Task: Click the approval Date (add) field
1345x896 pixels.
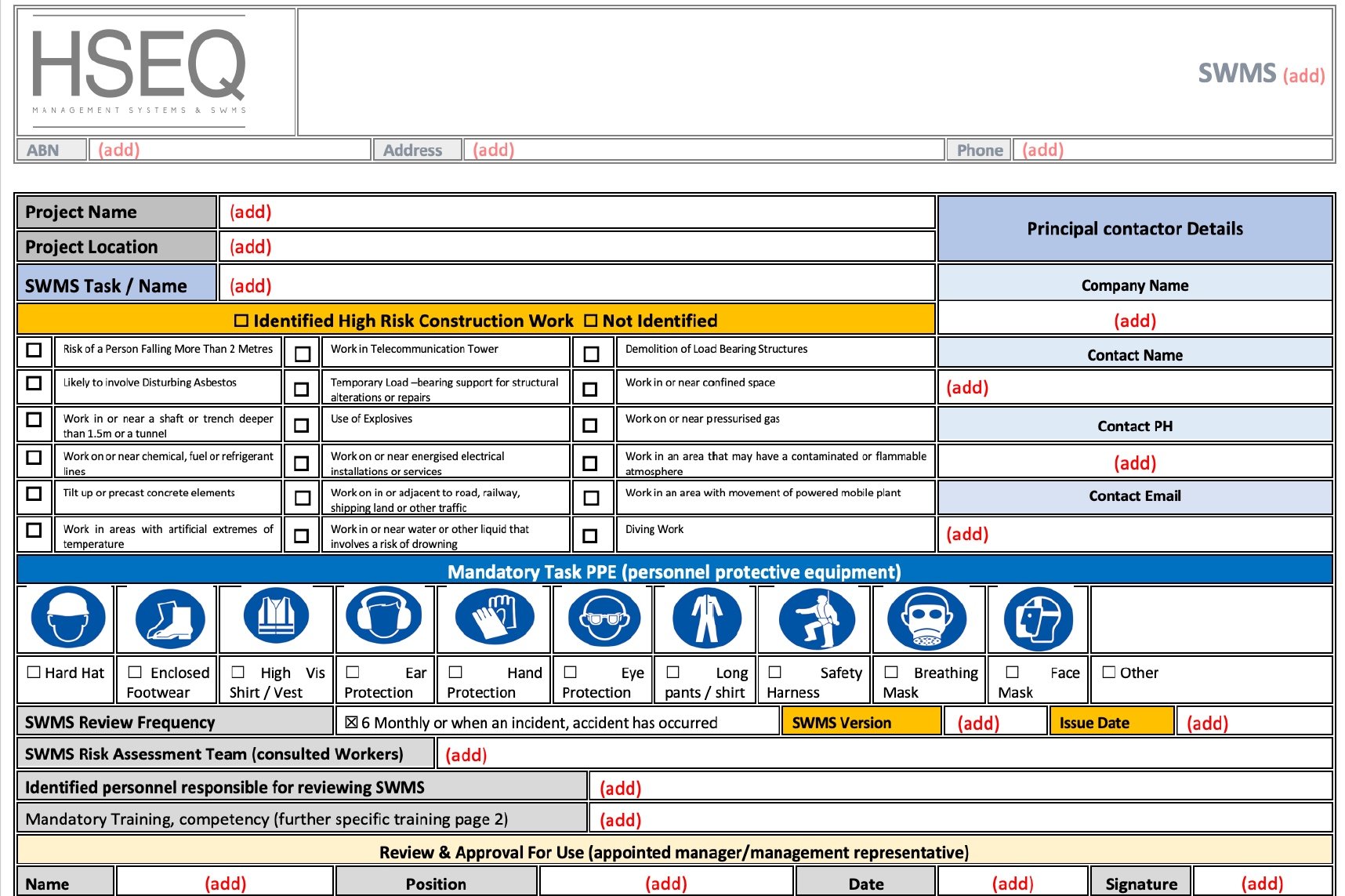Action: point(1013,883)
